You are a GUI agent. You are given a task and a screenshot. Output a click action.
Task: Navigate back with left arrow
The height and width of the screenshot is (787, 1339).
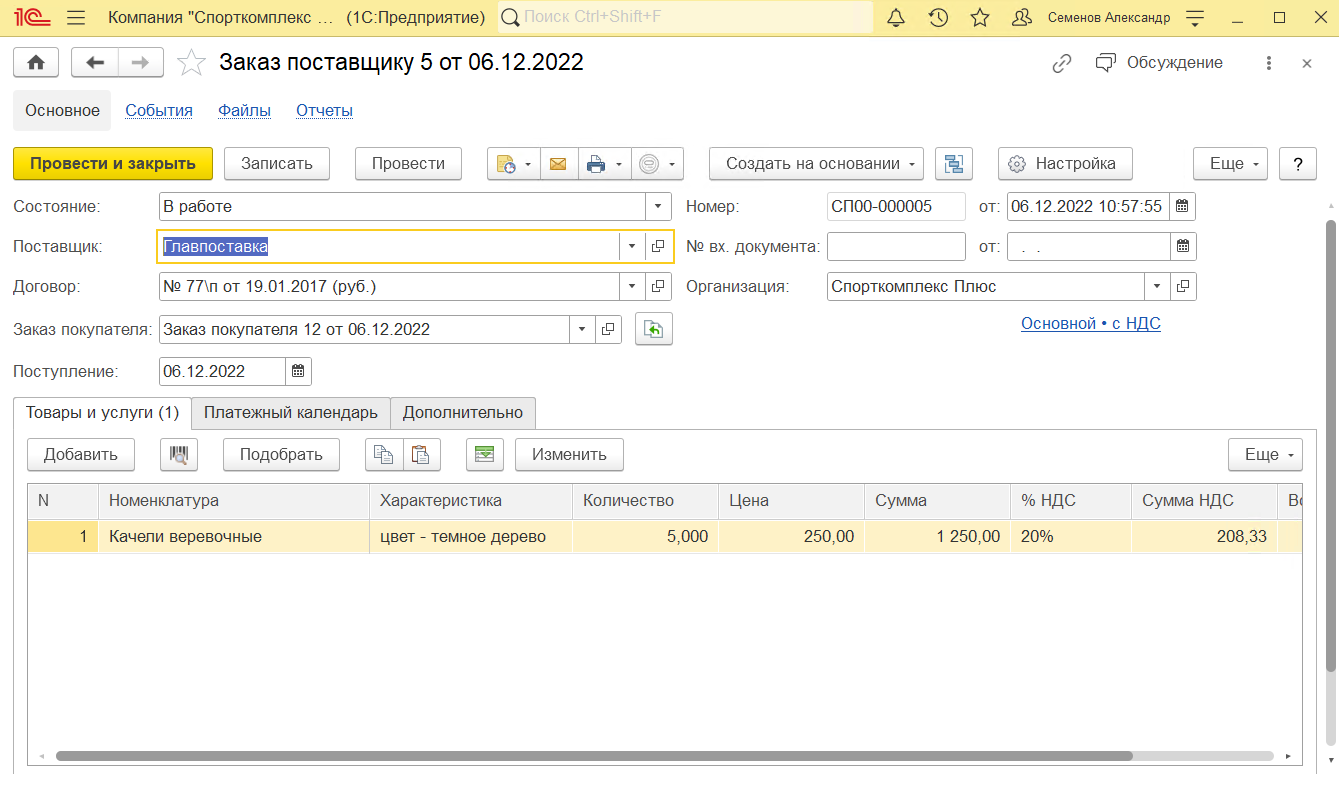[95, 62]
